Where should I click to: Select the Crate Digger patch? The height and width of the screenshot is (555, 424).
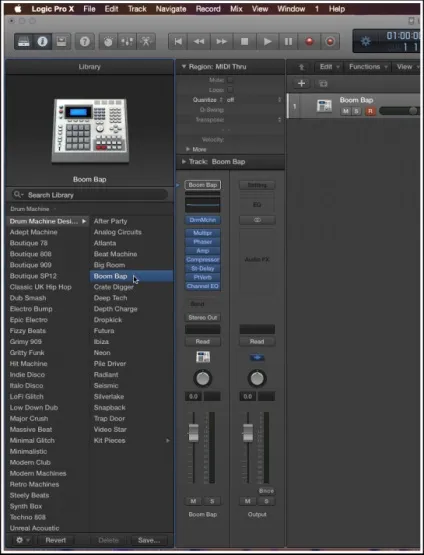coord(131,287)
